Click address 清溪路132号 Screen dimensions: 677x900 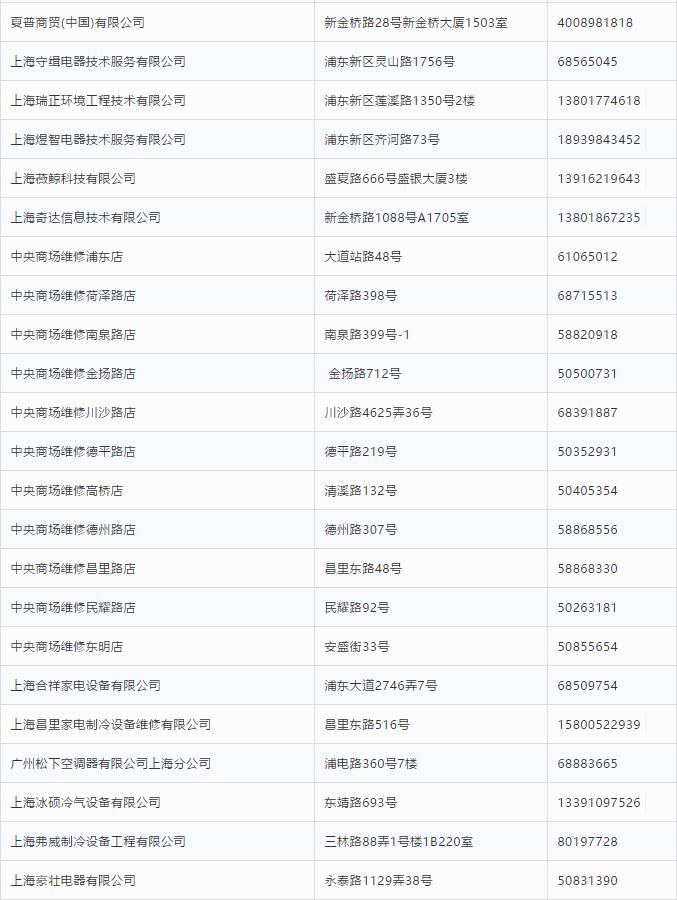click(x=361, y=491)
